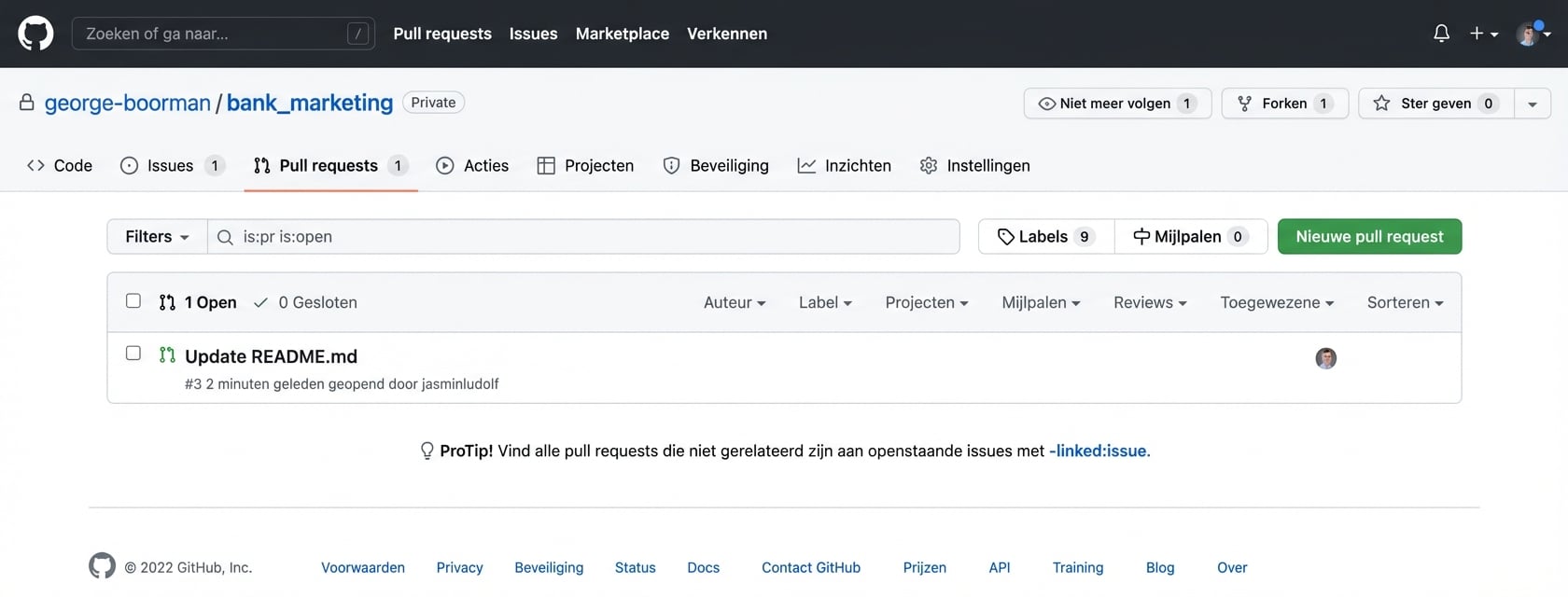Open the Toegewezene filter dropdown
This screenshot has height=597, width=1568.
coord(1277,302)
